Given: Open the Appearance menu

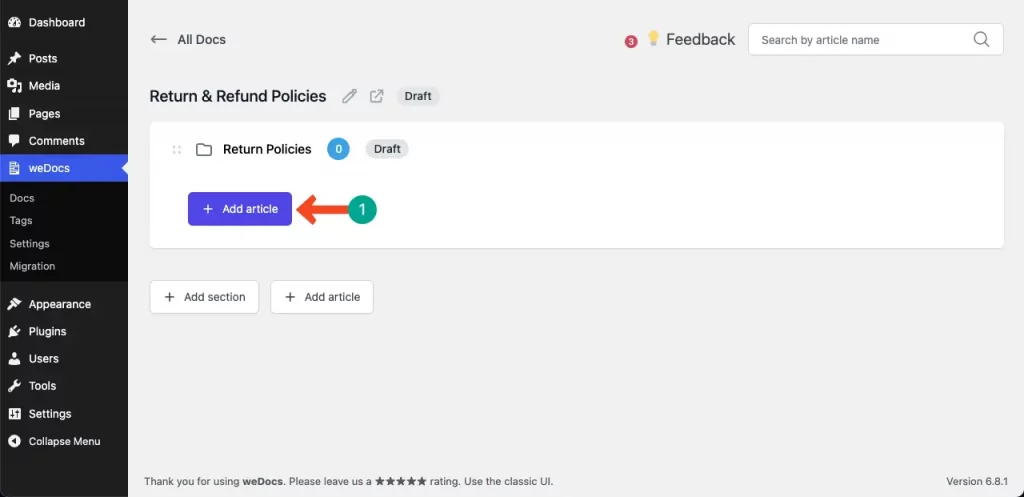Looking at the screenshot, I should [x=59, y=304].
